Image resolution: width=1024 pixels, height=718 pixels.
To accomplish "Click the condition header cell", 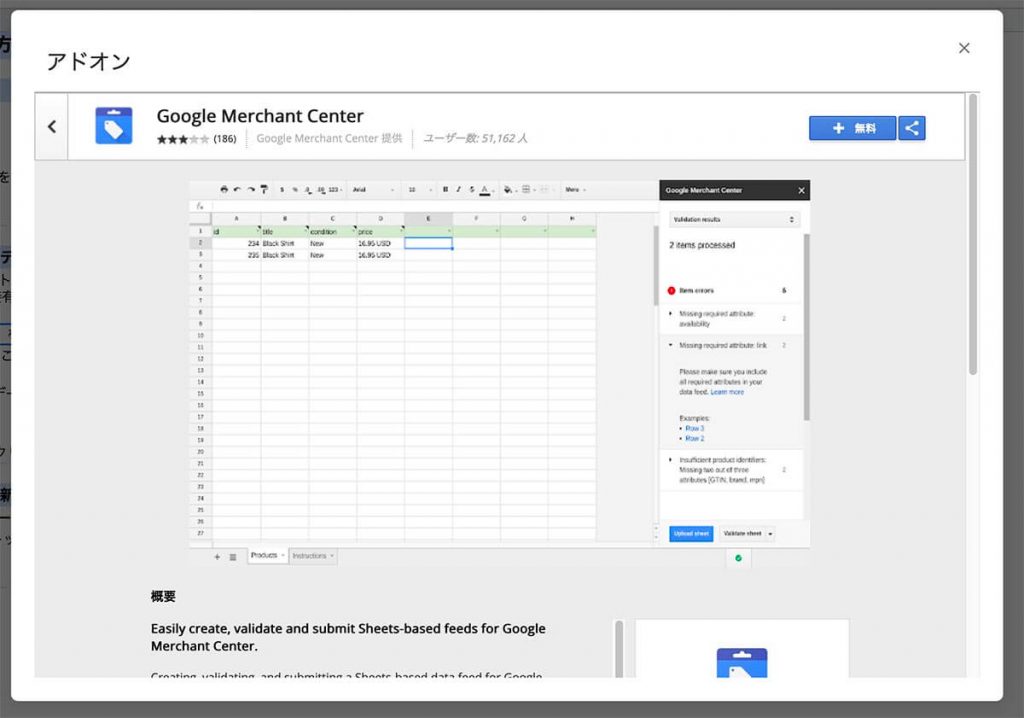I will 332,231.
